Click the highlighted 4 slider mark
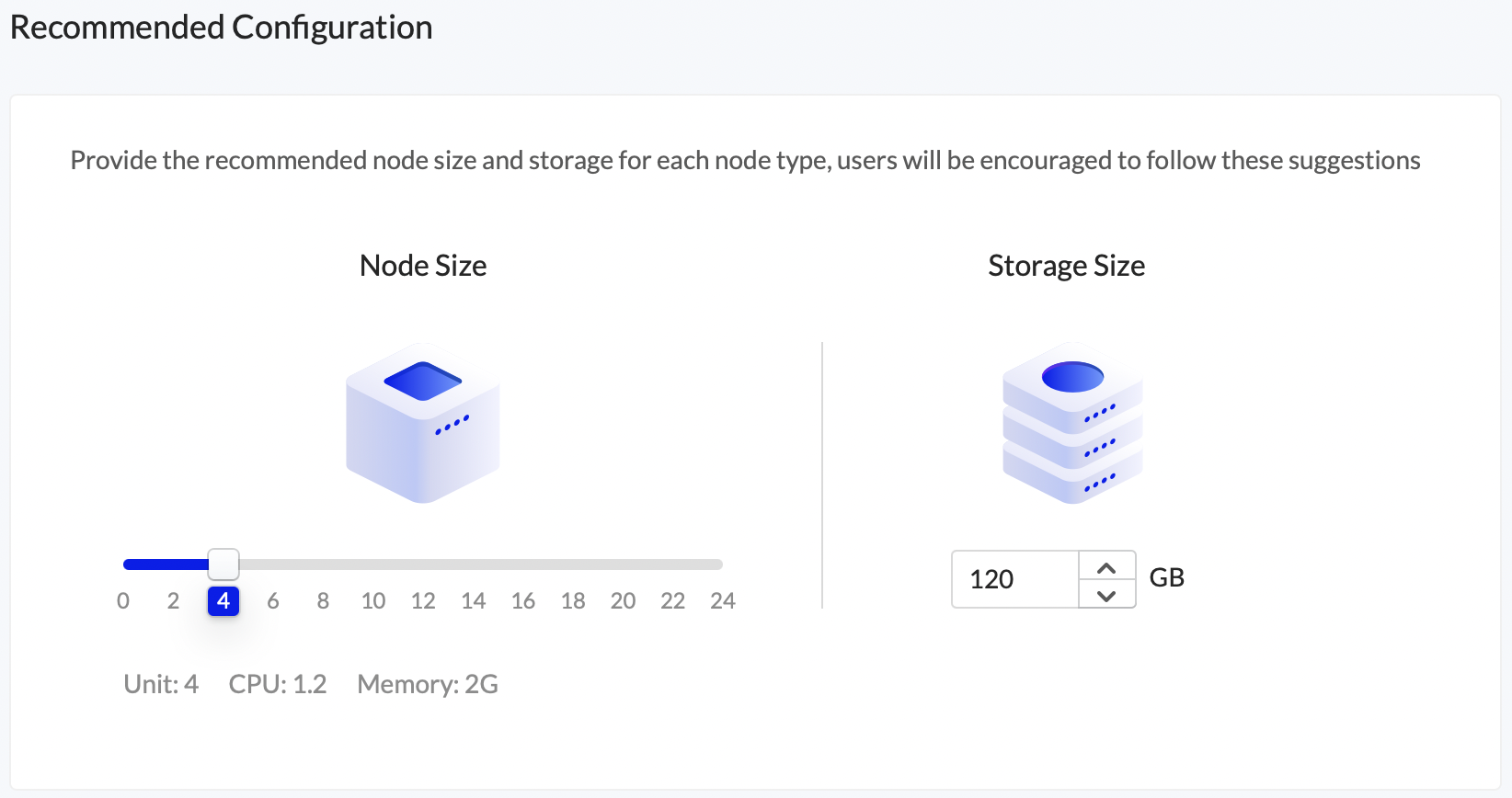 tap(223, 601)
